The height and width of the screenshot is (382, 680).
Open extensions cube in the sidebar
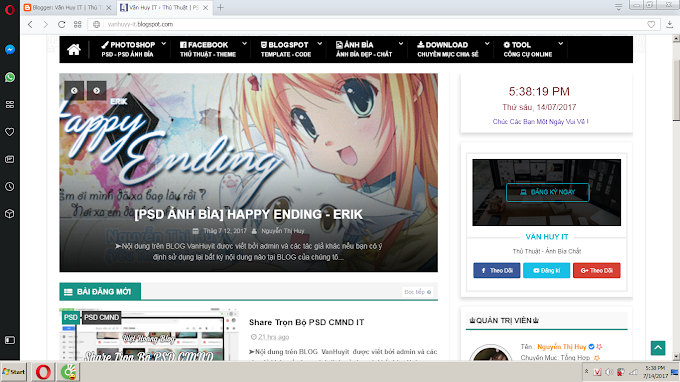(10, 214)
